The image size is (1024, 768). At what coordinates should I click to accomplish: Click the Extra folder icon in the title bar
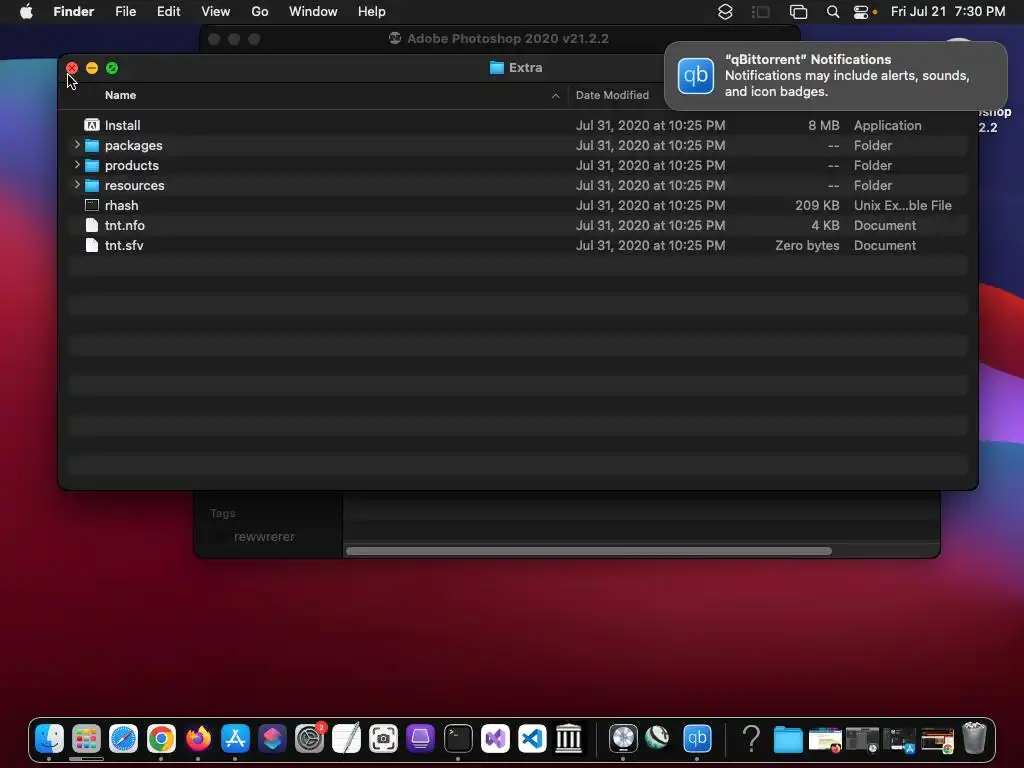pyautogui.click(x=496, y=67)
